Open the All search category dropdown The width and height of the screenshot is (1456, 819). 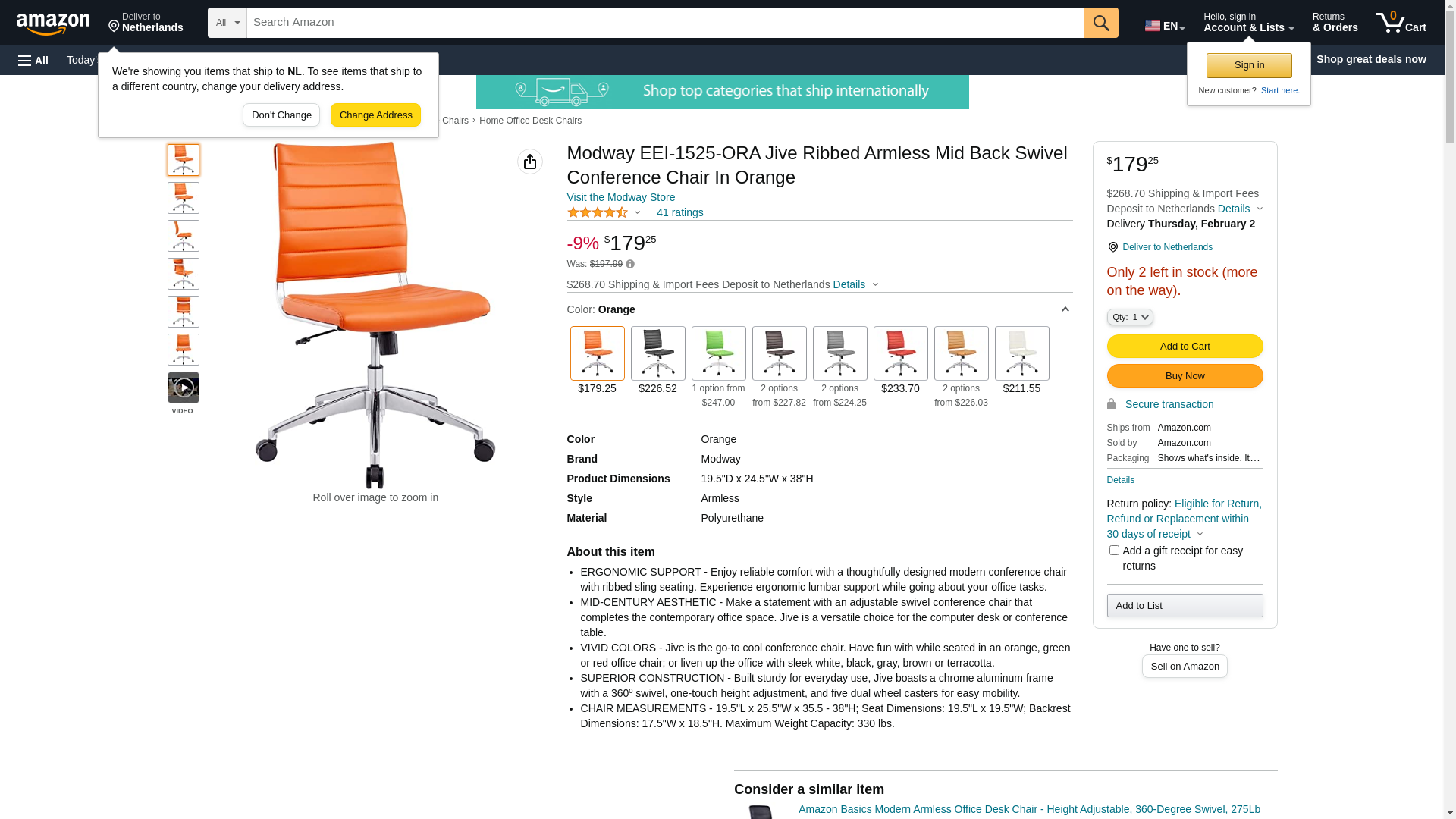tap(227, 23)
